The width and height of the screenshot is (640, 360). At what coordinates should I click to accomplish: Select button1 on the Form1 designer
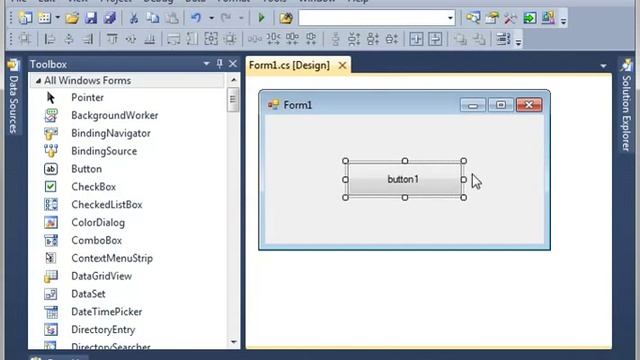[x=404, y=179]
